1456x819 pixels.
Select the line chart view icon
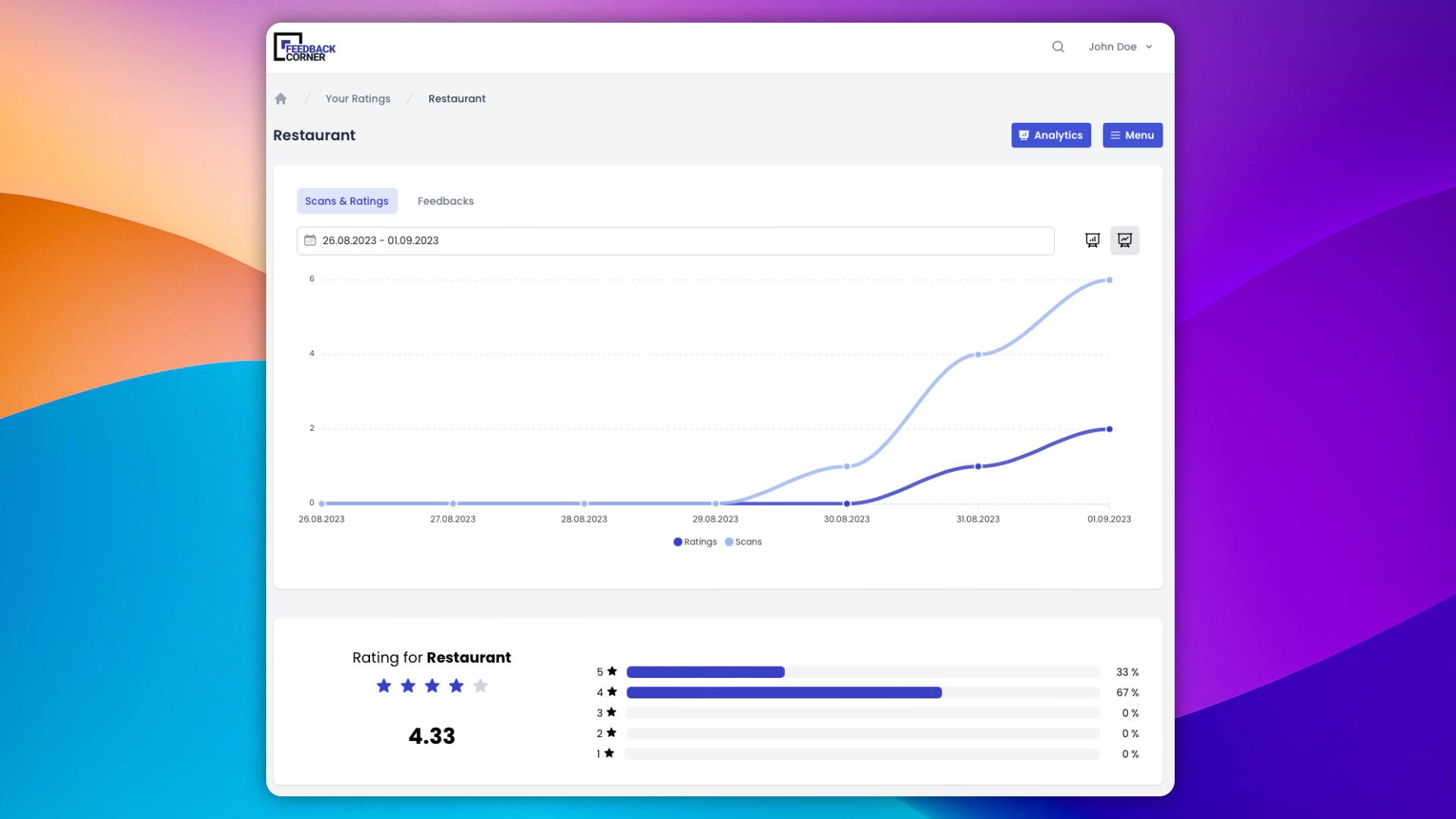(1125, 240)
